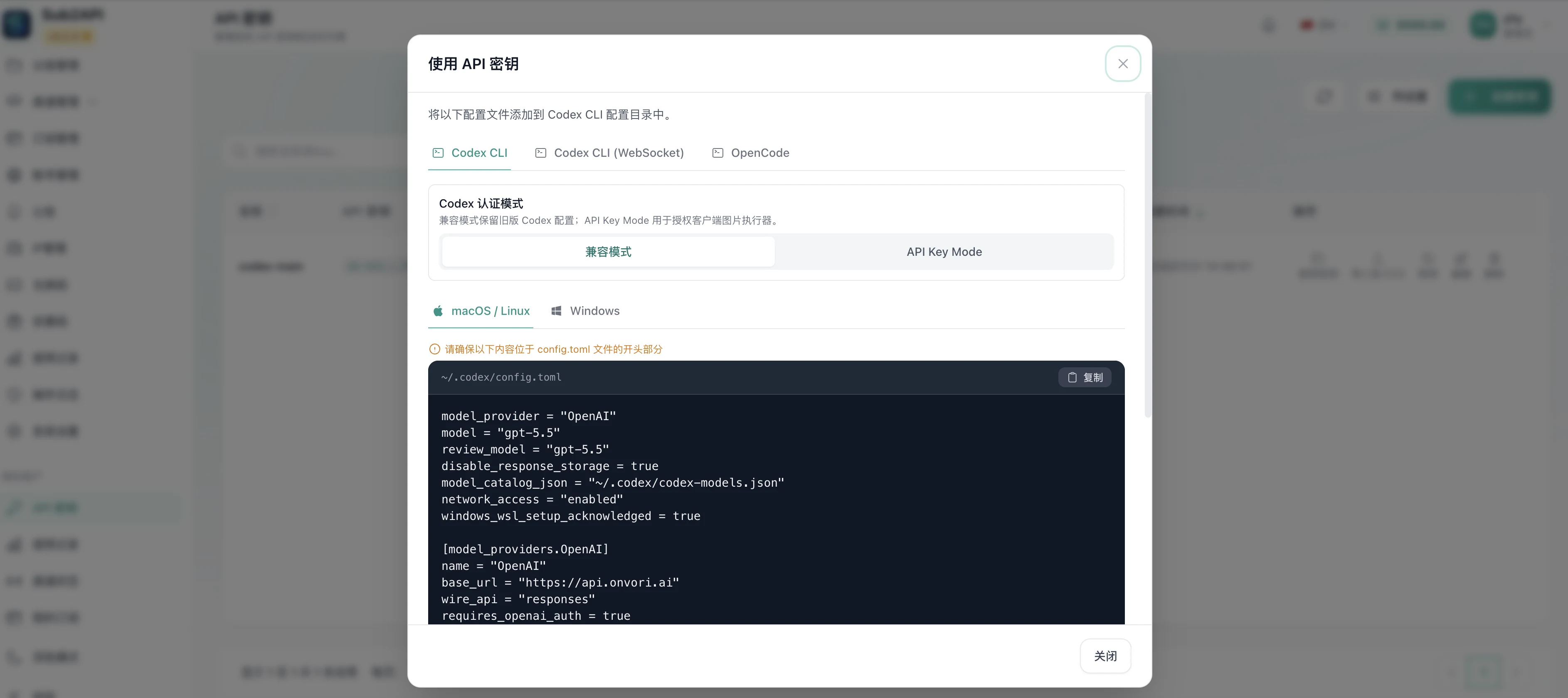
Task: Switch authentication to API Key Mode
Action: 944,252
